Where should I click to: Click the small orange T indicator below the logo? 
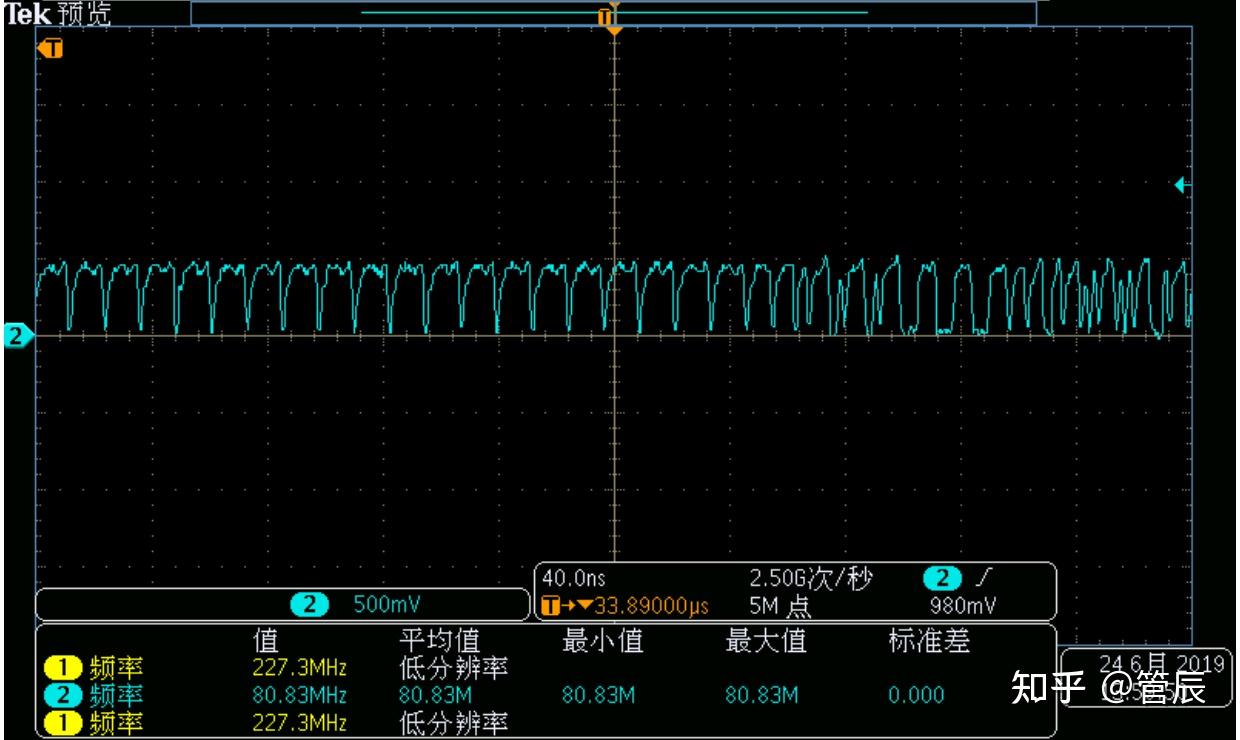click(x=47, y=46)
